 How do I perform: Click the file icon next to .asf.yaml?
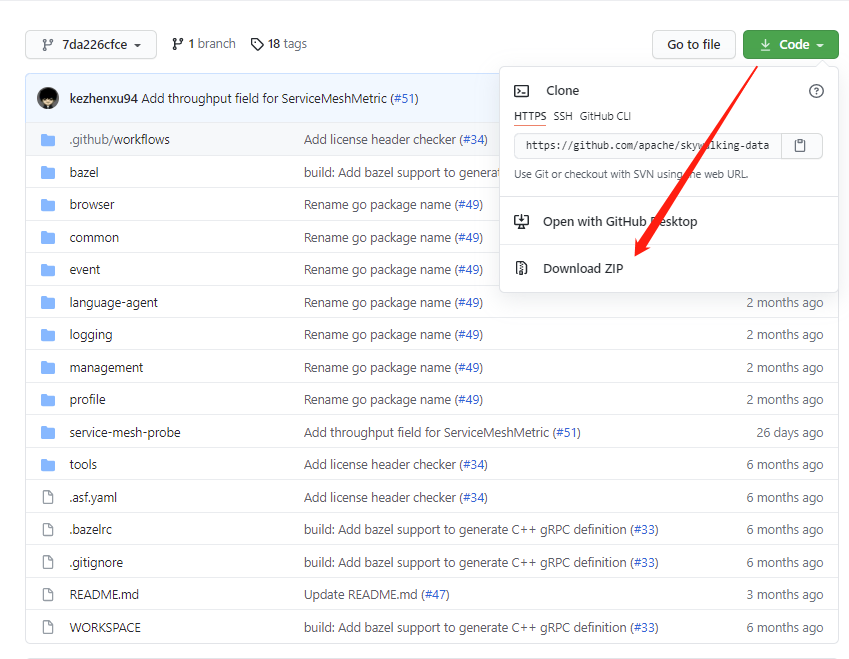click(x=48, y=497)
